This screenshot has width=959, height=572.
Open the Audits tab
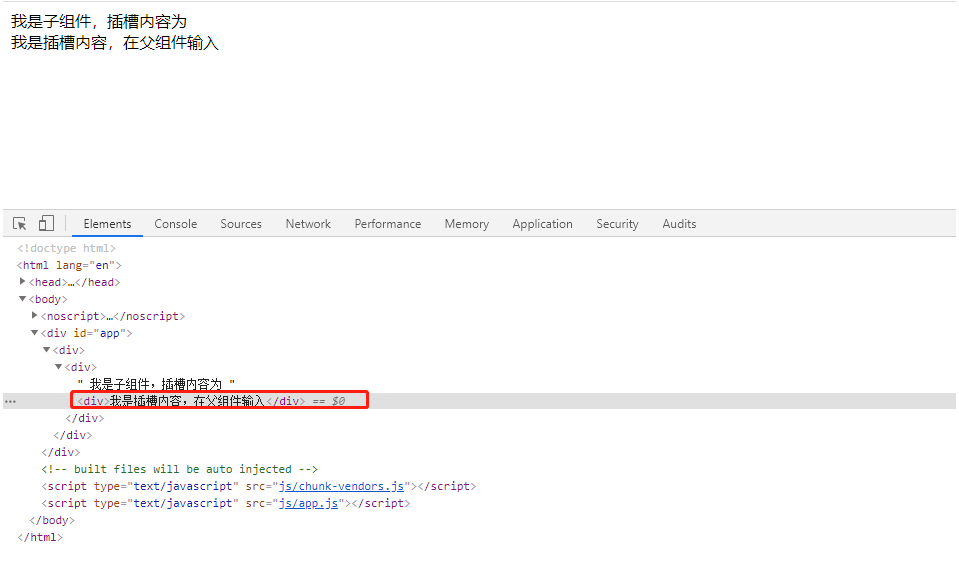click(x=679, y=224)
